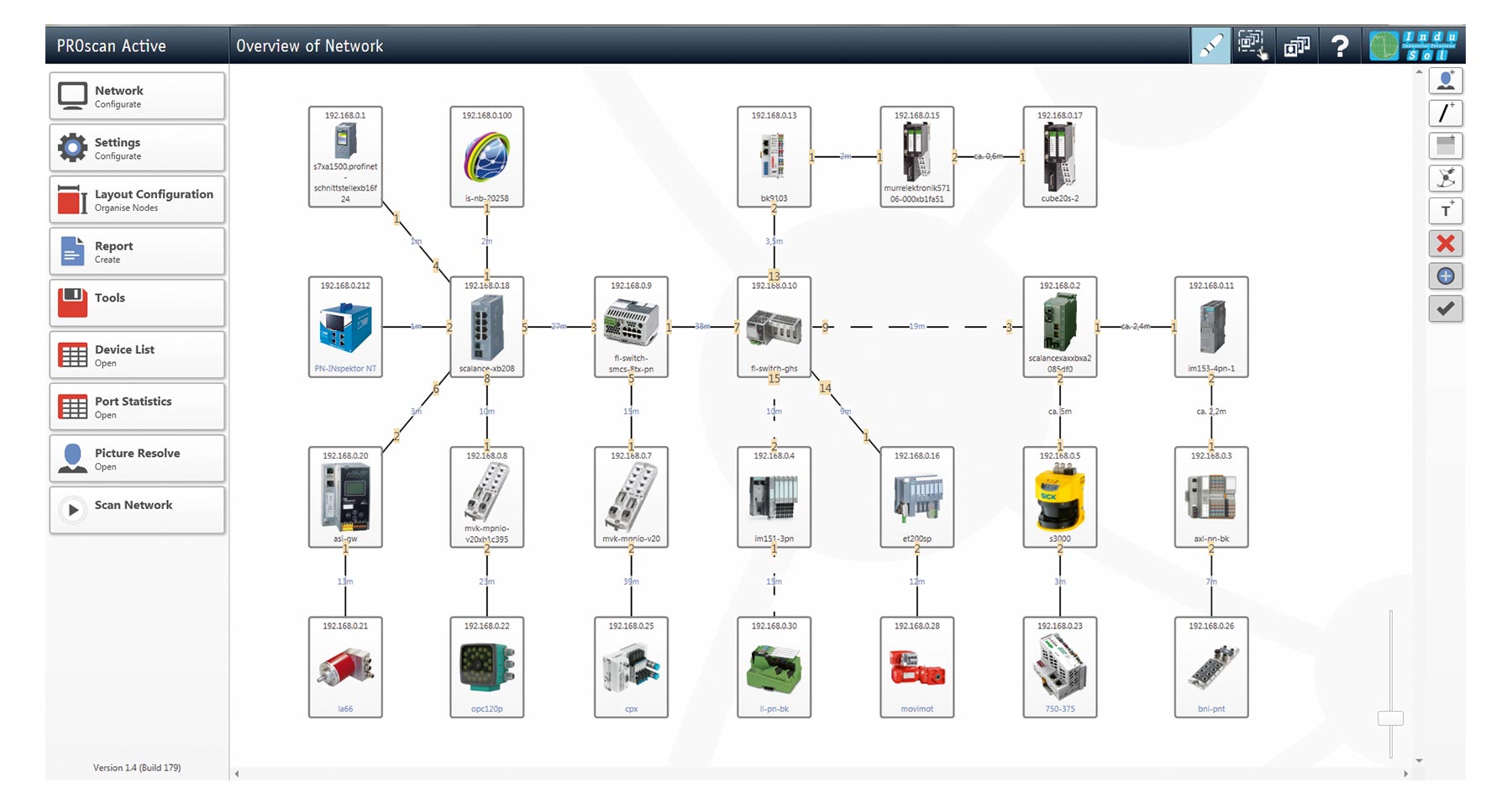Select the scalance-xb208 switch node
The image size is (1512, 804).
click(x=486, y=327)
